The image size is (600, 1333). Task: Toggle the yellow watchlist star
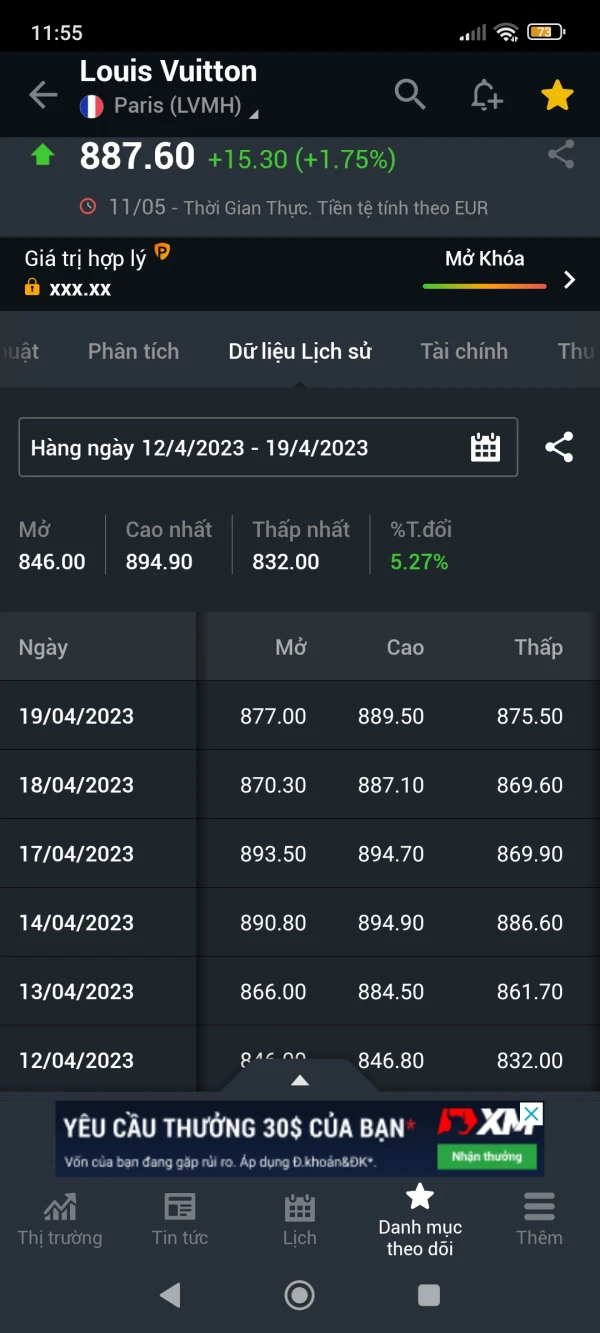[557, 95]
